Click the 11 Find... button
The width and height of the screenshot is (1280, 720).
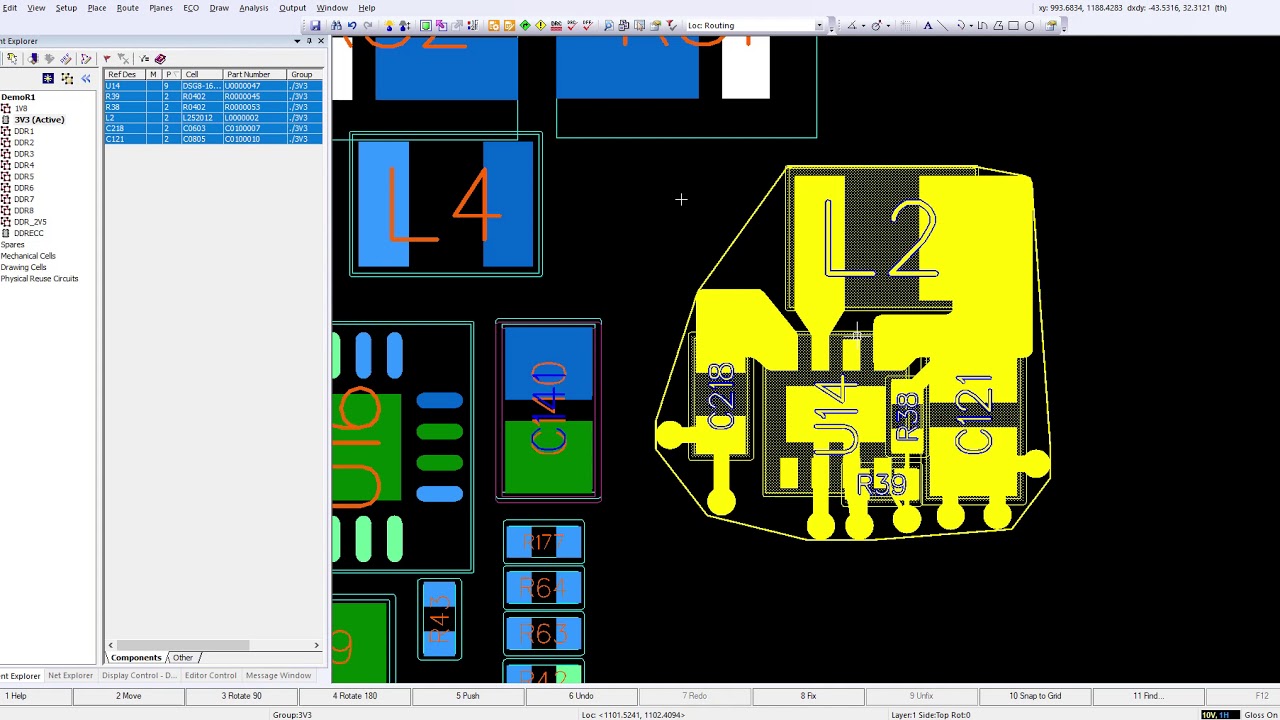click(1147, 696)
